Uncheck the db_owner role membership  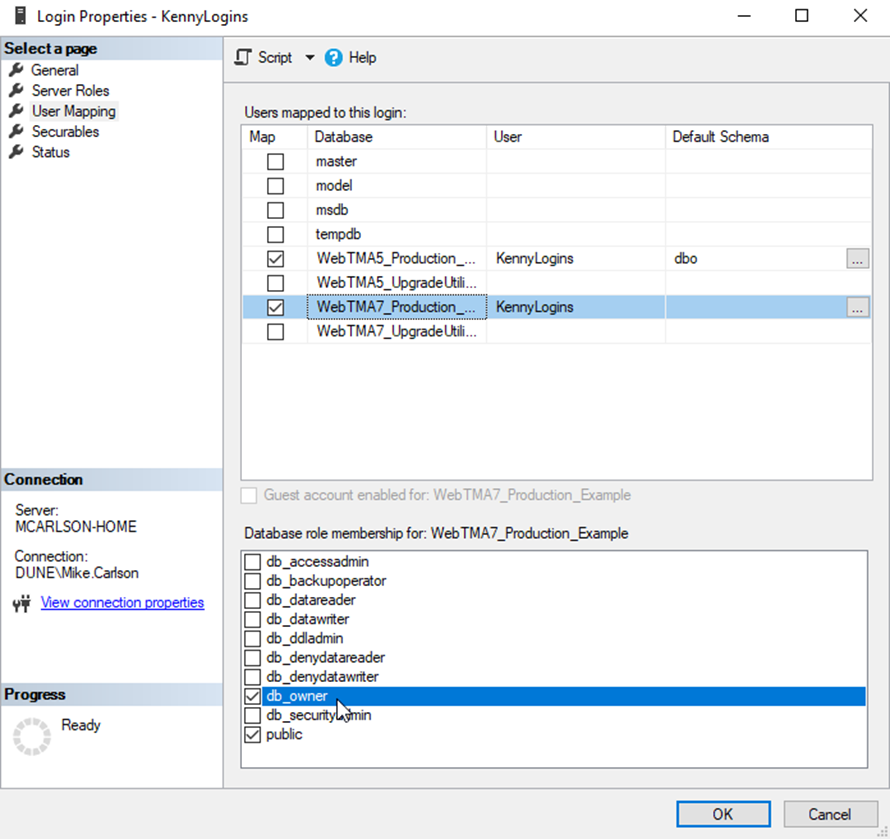click(x=253, y=696)
